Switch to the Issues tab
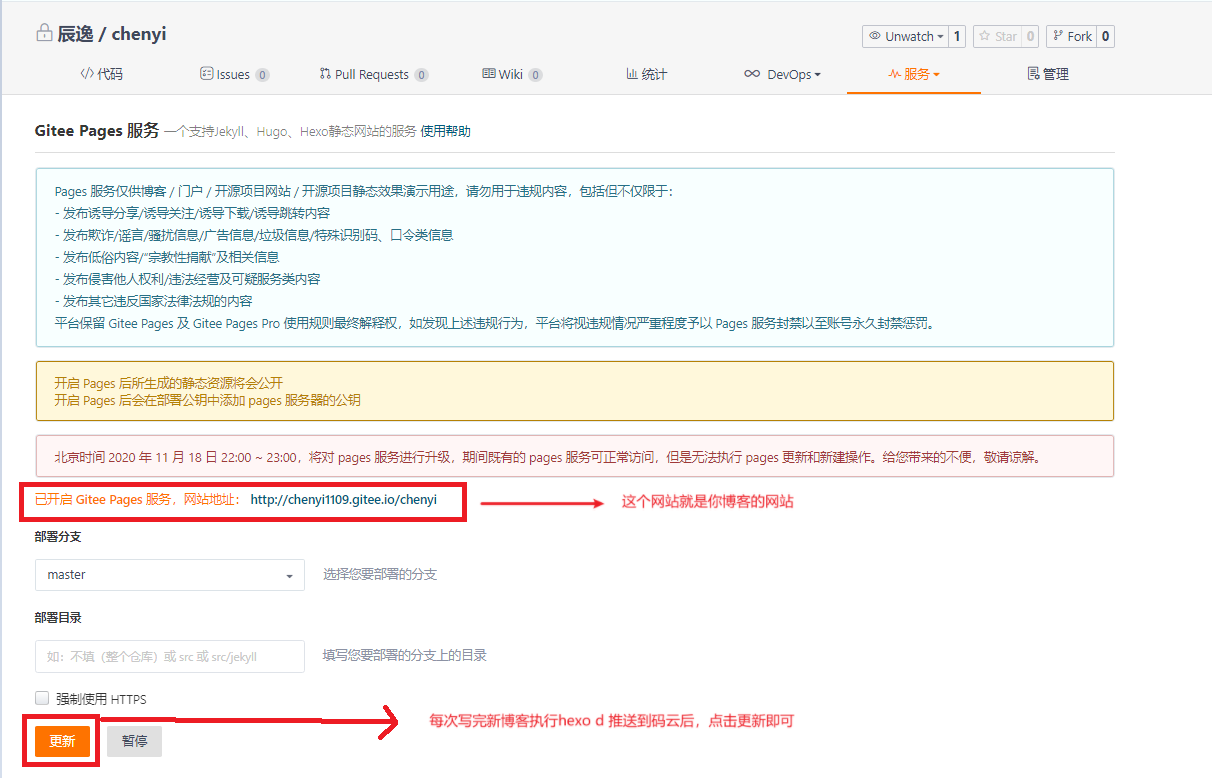 coord(234,74)
